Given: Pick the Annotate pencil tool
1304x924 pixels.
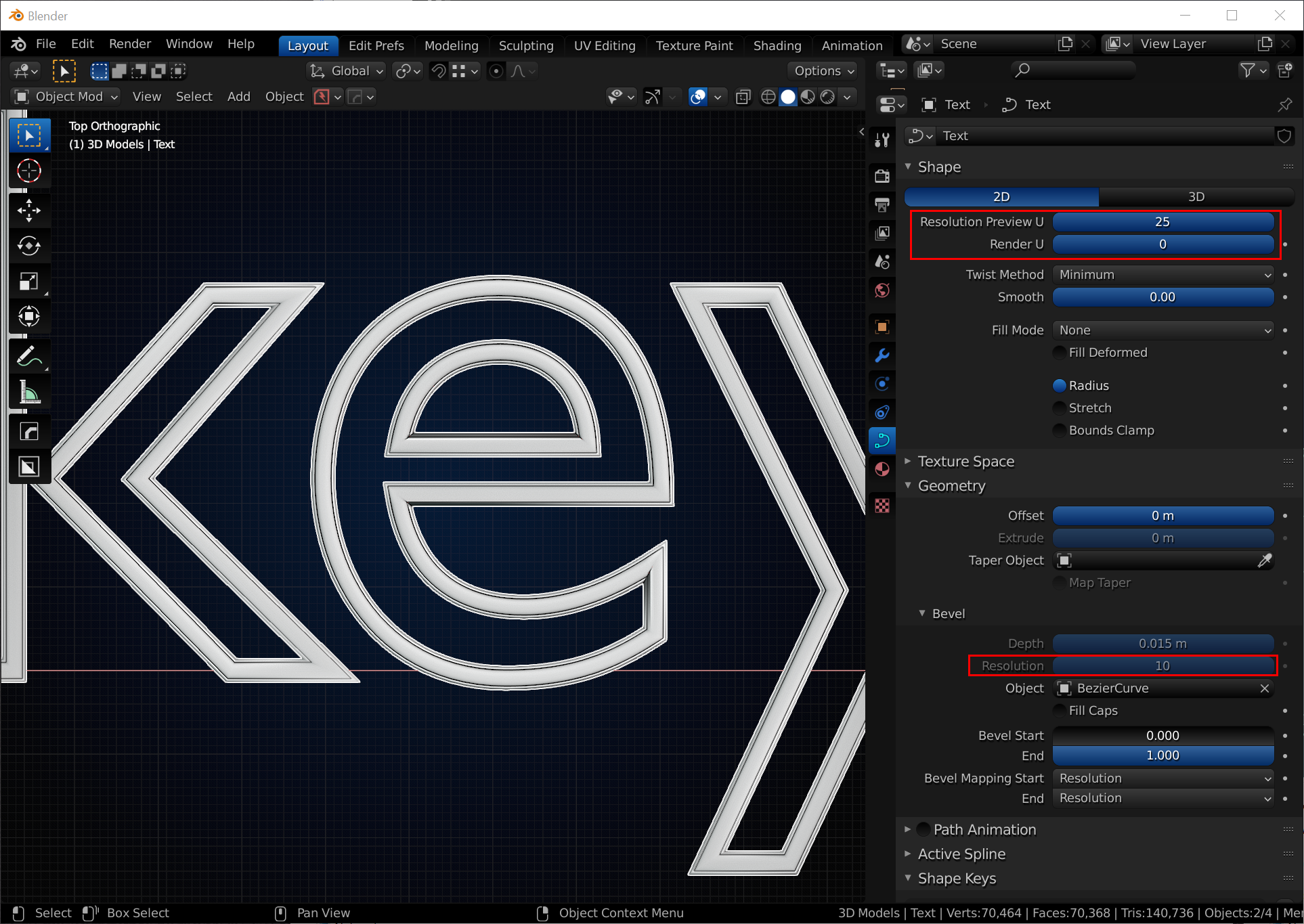Looking at the screenshot, I should tap(28, 356).
